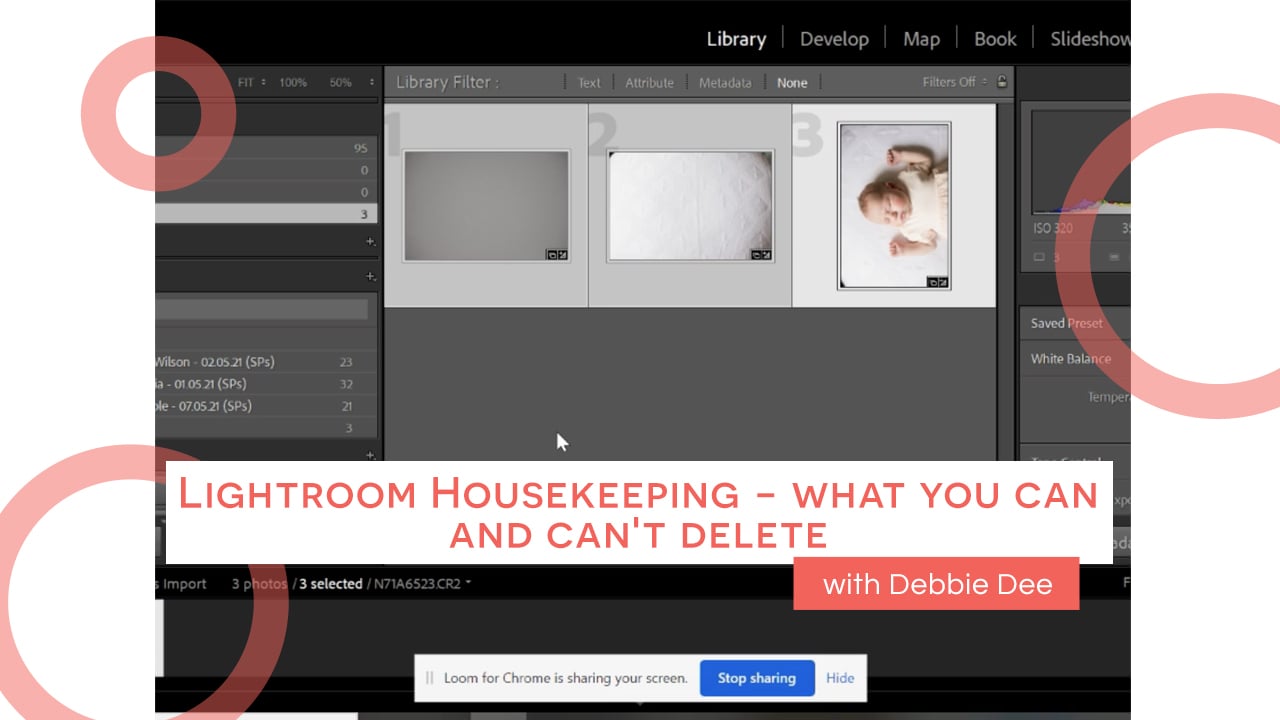This screenshot has width=1280, height=720.
Task: Click the grid view vertical scrollbar
Action: tap(1005, 282)
